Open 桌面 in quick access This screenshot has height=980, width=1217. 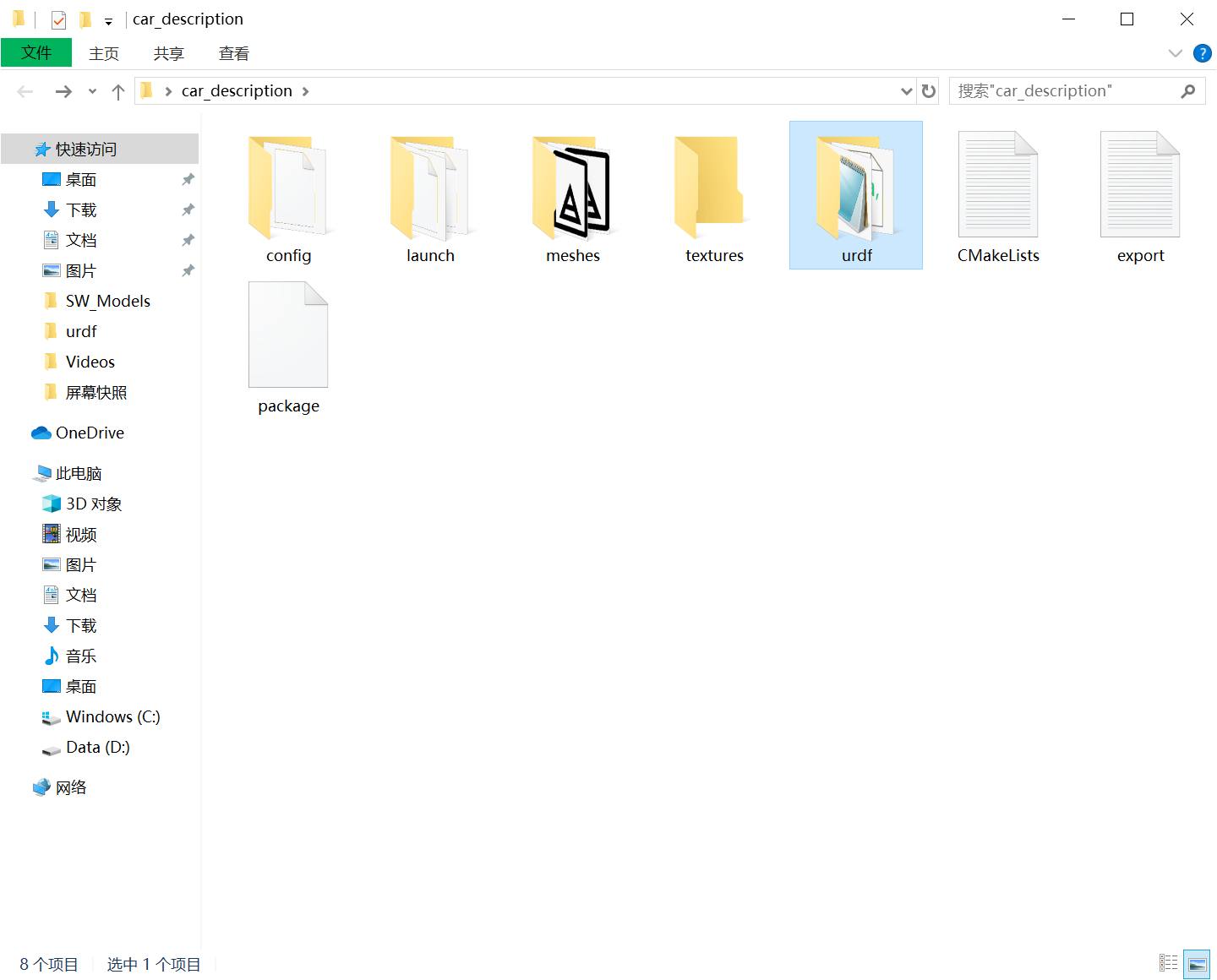tap(70, 179)
